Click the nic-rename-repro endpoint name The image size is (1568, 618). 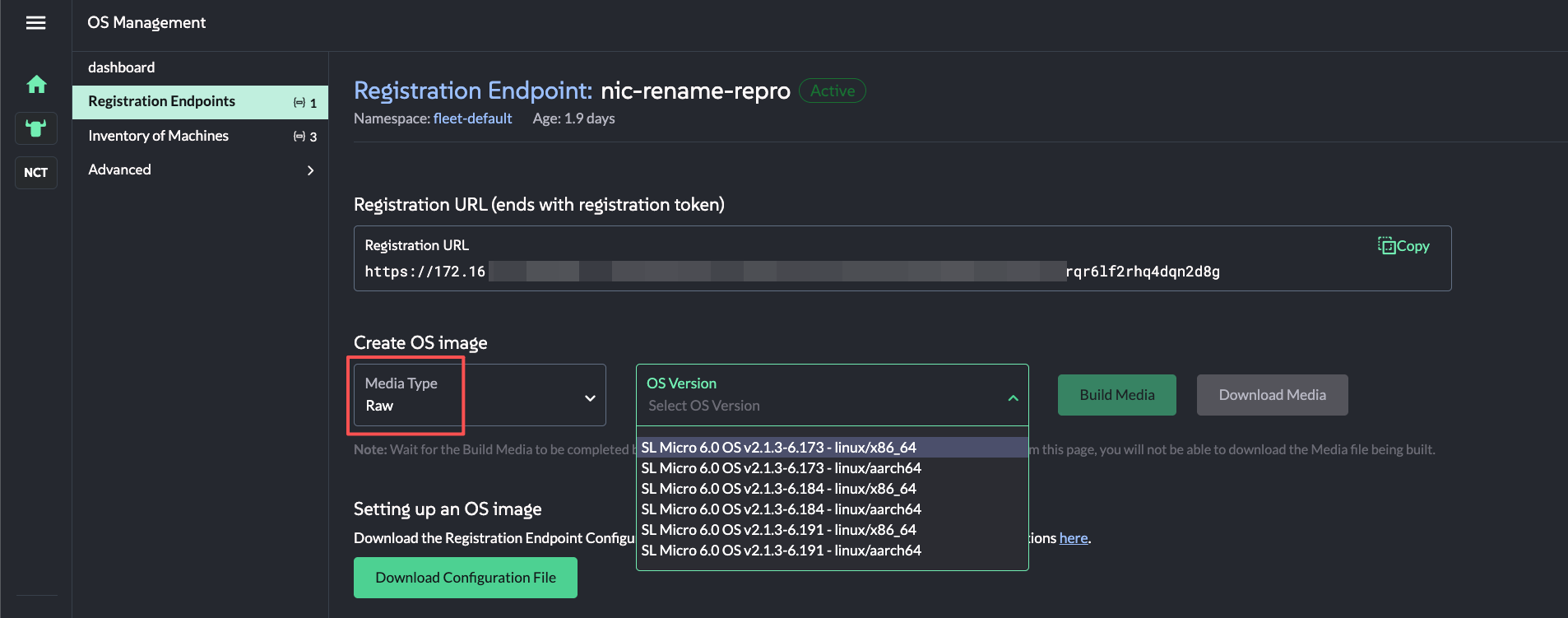coord(695,91)
